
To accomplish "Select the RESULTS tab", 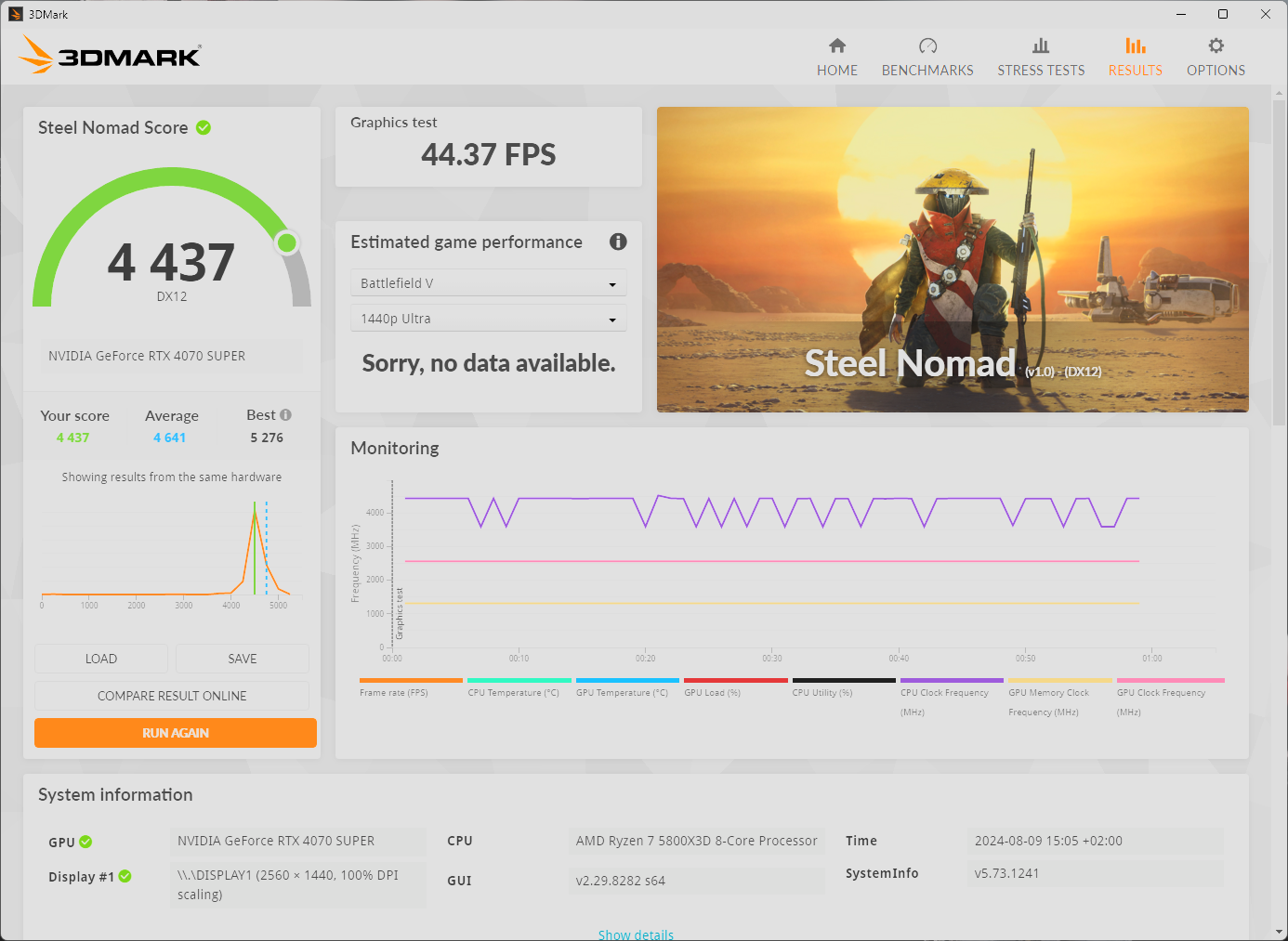I will 1135,58.
